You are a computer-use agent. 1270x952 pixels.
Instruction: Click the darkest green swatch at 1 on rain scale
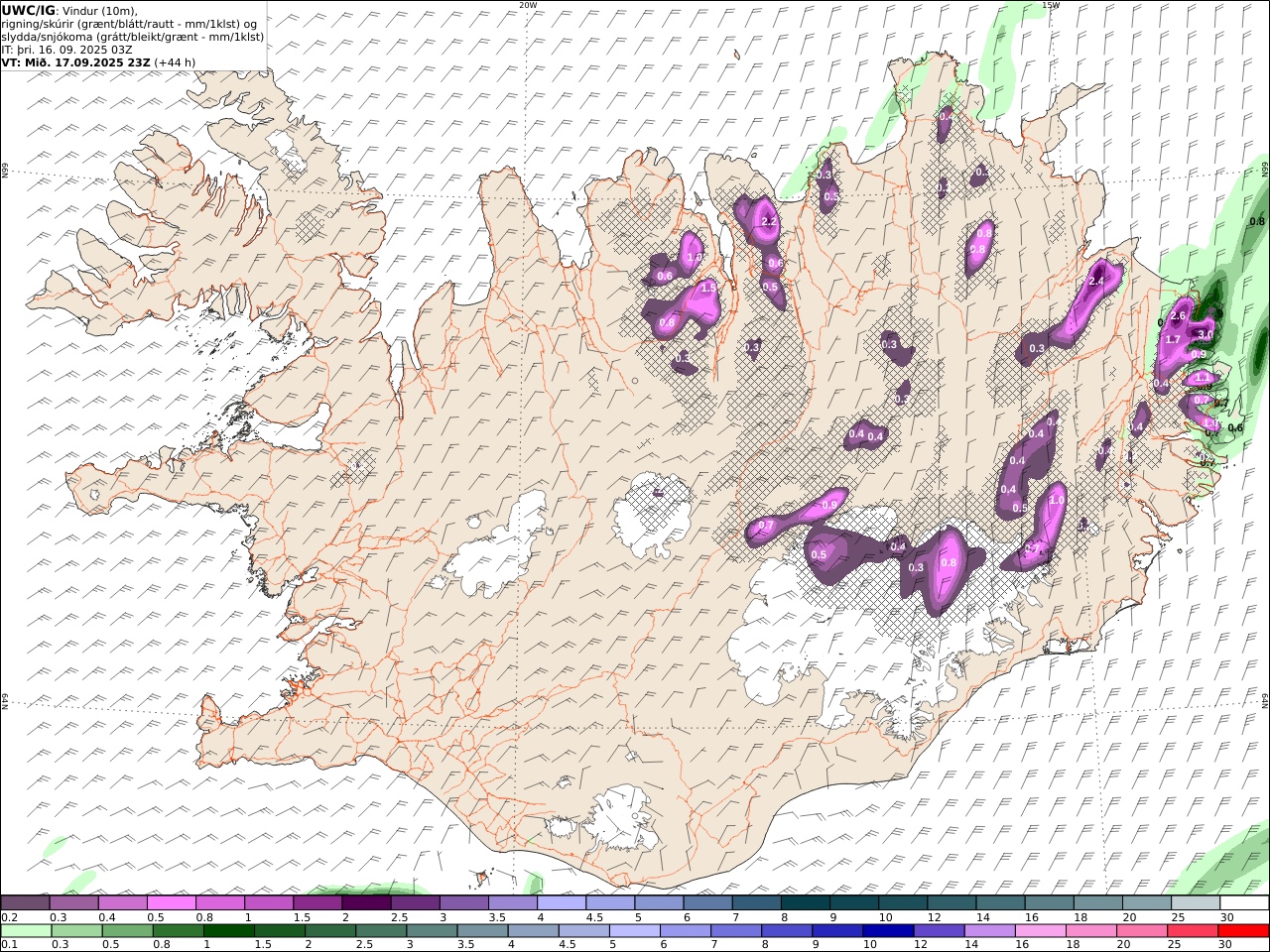[229, 931]
